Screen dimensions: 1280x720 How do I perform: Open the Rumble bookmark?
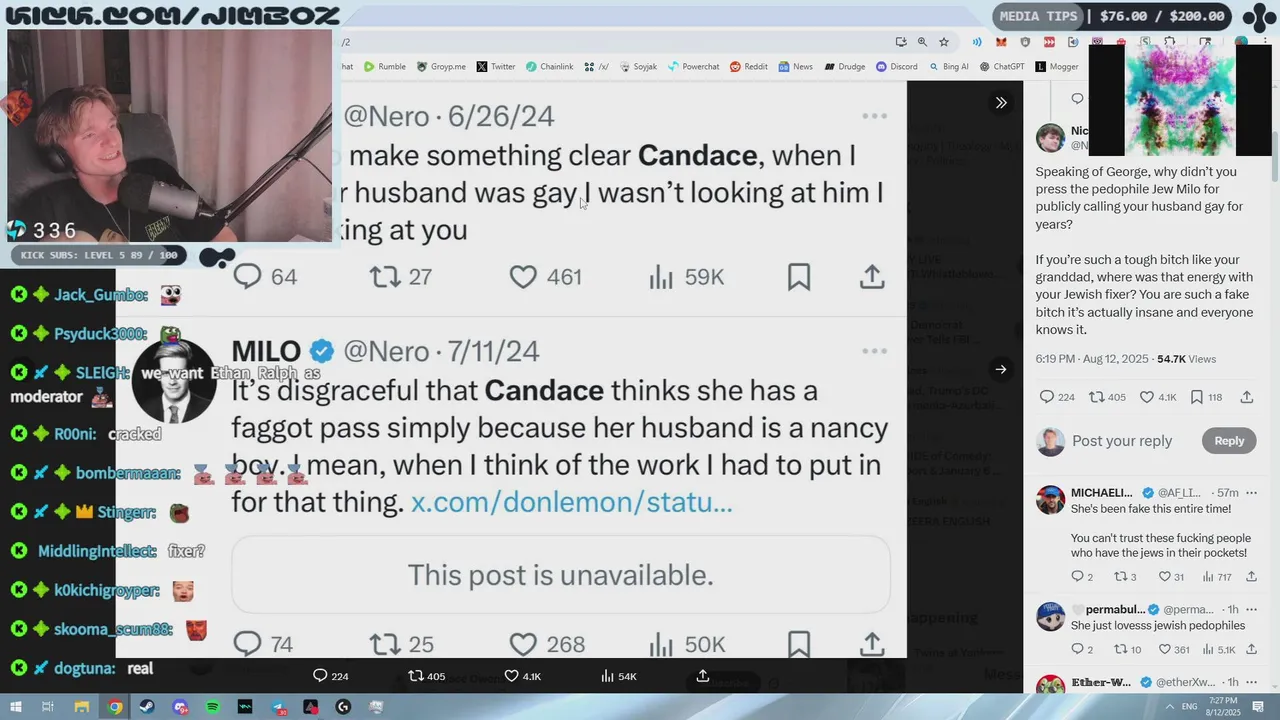tap(385, 67)
